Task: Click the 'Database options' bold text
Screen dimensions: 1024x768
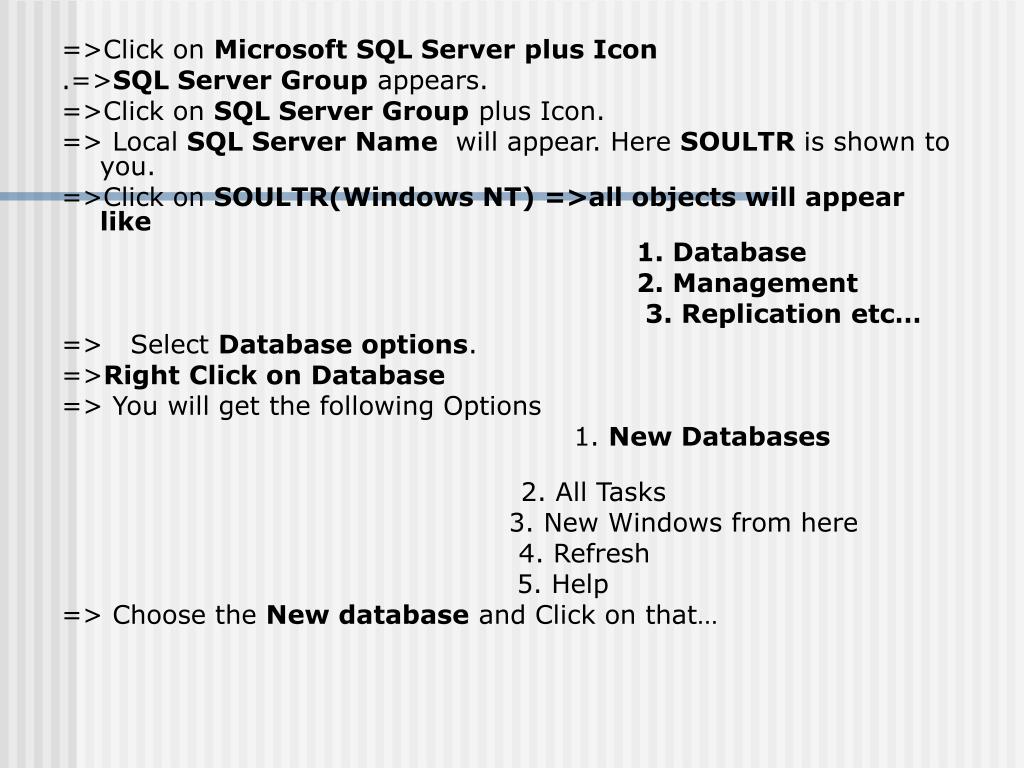Action: (344, 345)
